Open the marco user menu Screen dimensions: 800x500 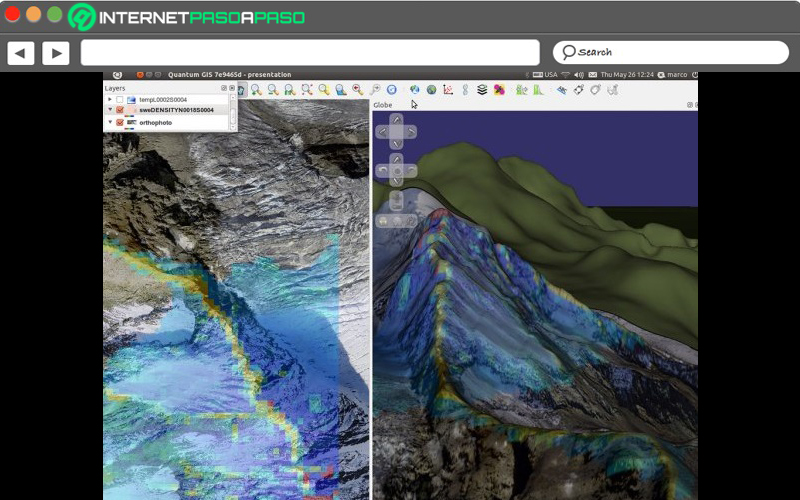point(672,75)
